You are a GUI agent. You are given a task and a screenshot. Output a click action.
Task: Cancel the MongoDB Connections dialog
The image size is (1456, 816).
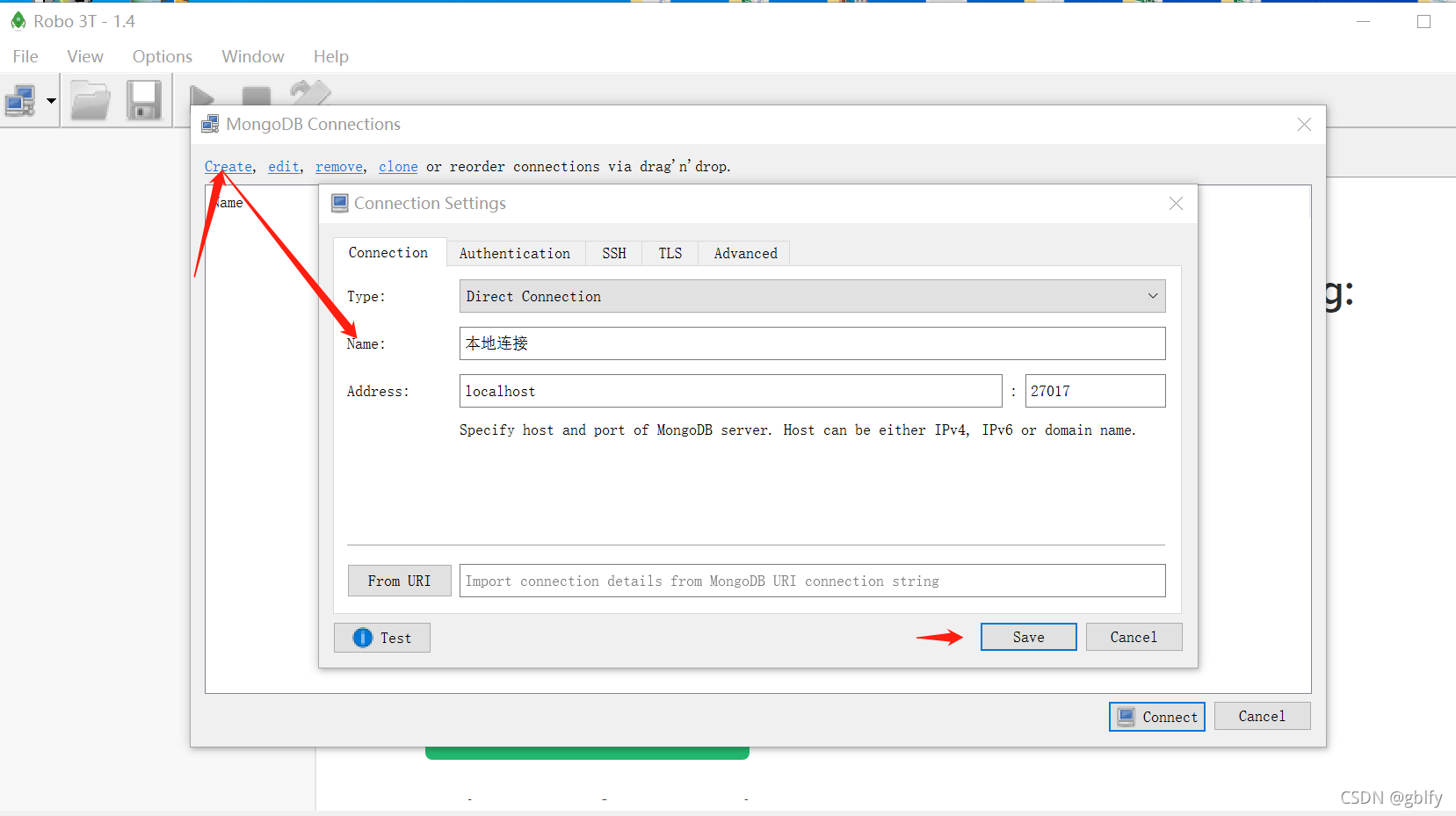(1262, 716)
